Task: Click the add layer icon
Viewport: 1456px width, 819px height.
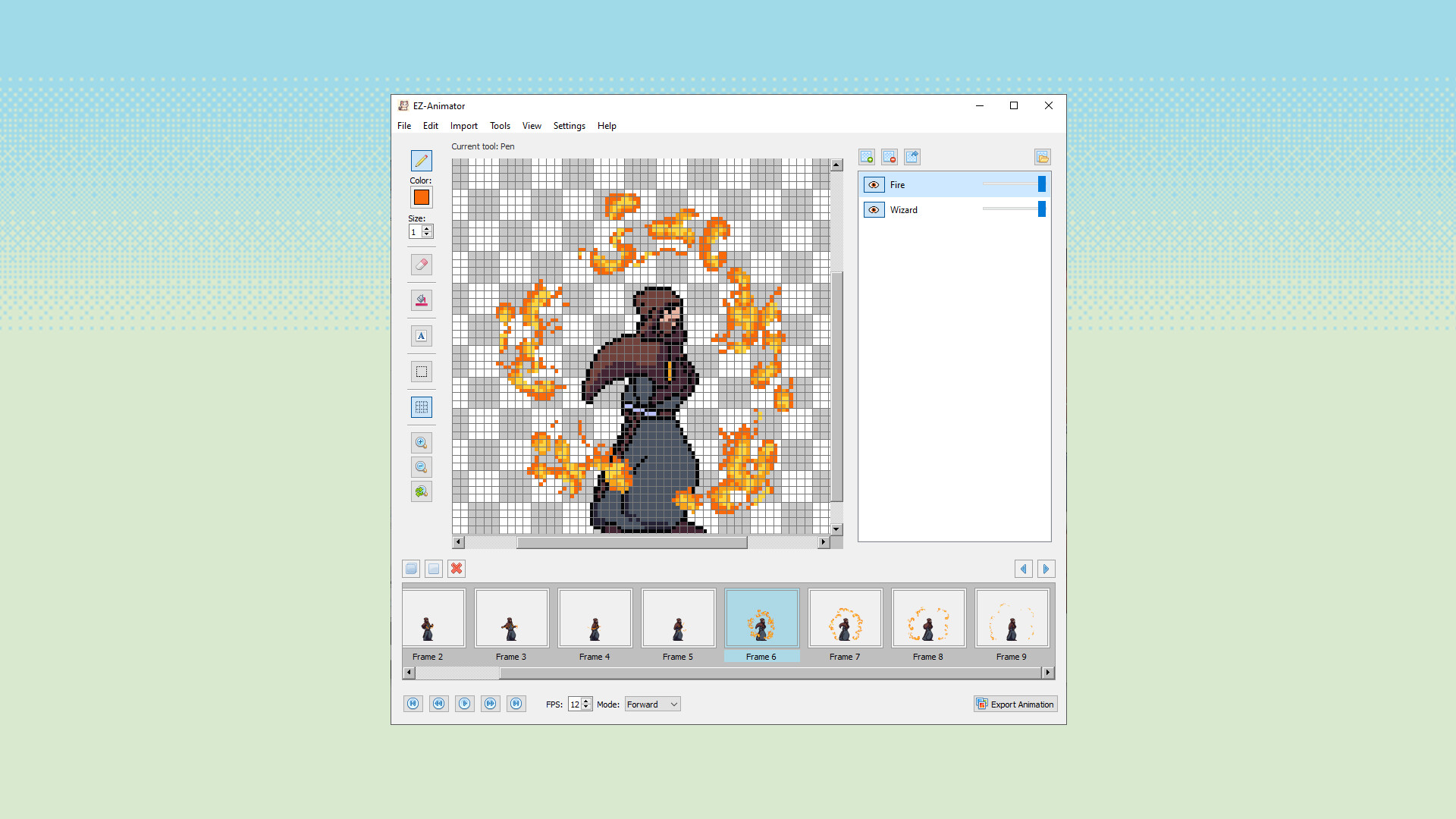Action: pos(867,157)
